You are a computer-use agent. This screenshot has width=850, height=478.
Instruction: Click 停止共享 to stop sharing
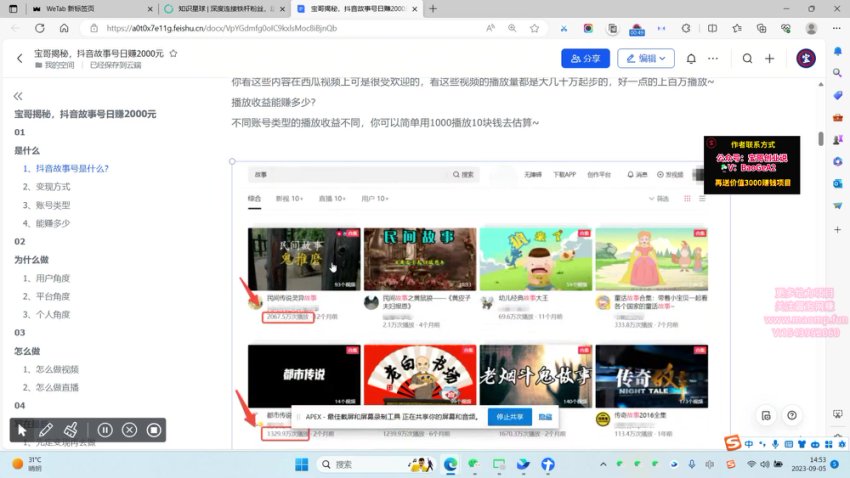(509, 416)
